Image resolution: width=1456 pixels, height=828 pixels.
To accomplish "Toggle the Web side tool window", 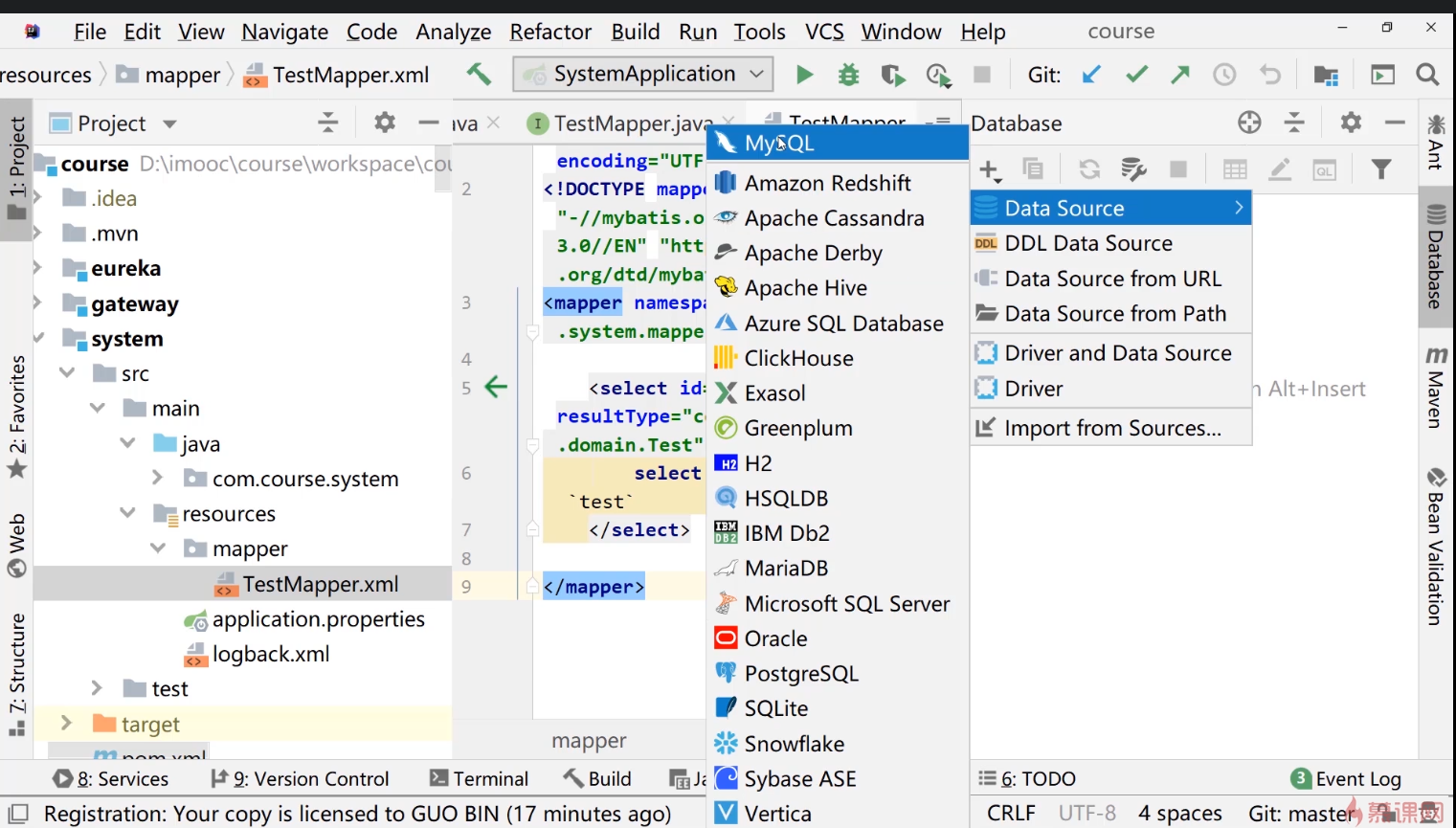I will point(17,546).
